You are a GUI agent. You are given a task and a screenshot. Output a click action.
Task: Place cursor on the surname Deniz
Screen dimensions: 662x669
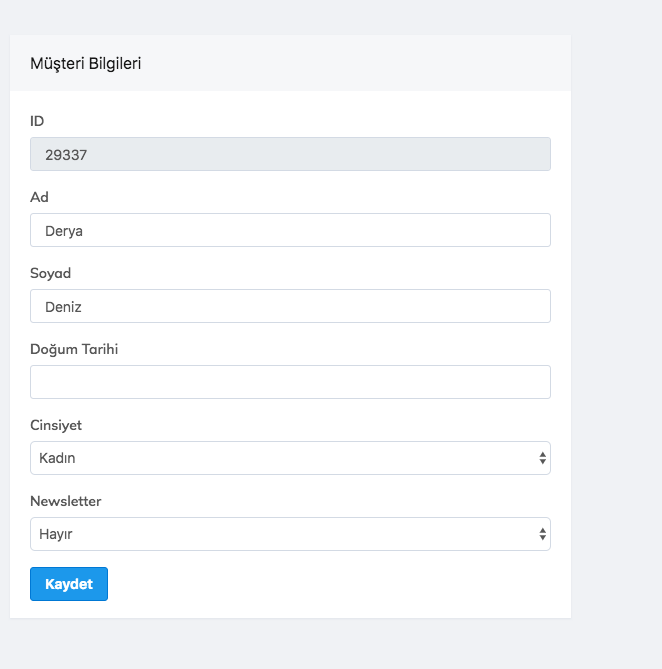pos(63,307)
